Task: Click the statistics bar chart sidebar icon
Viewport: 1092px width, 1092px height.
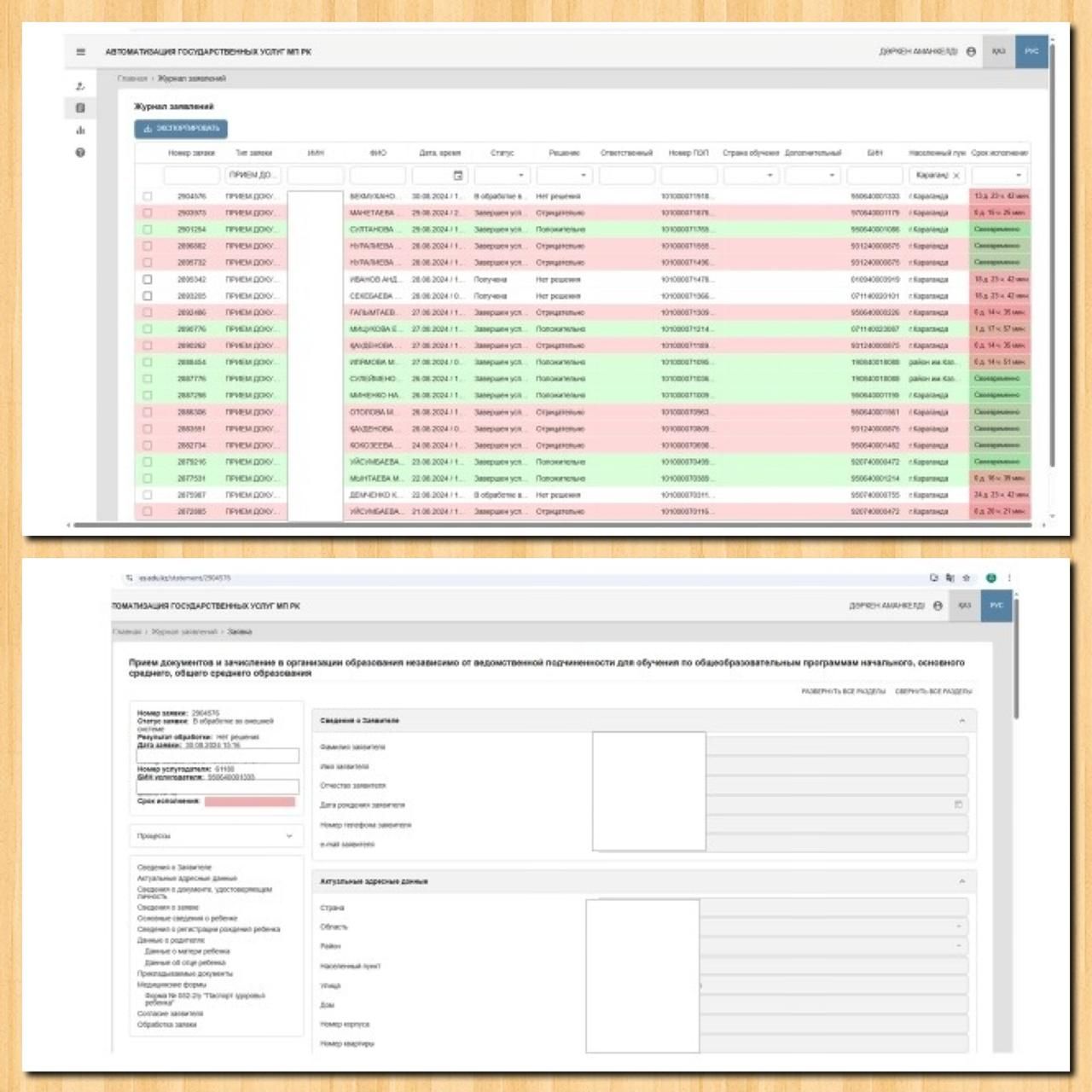Action: click(80, 131)
